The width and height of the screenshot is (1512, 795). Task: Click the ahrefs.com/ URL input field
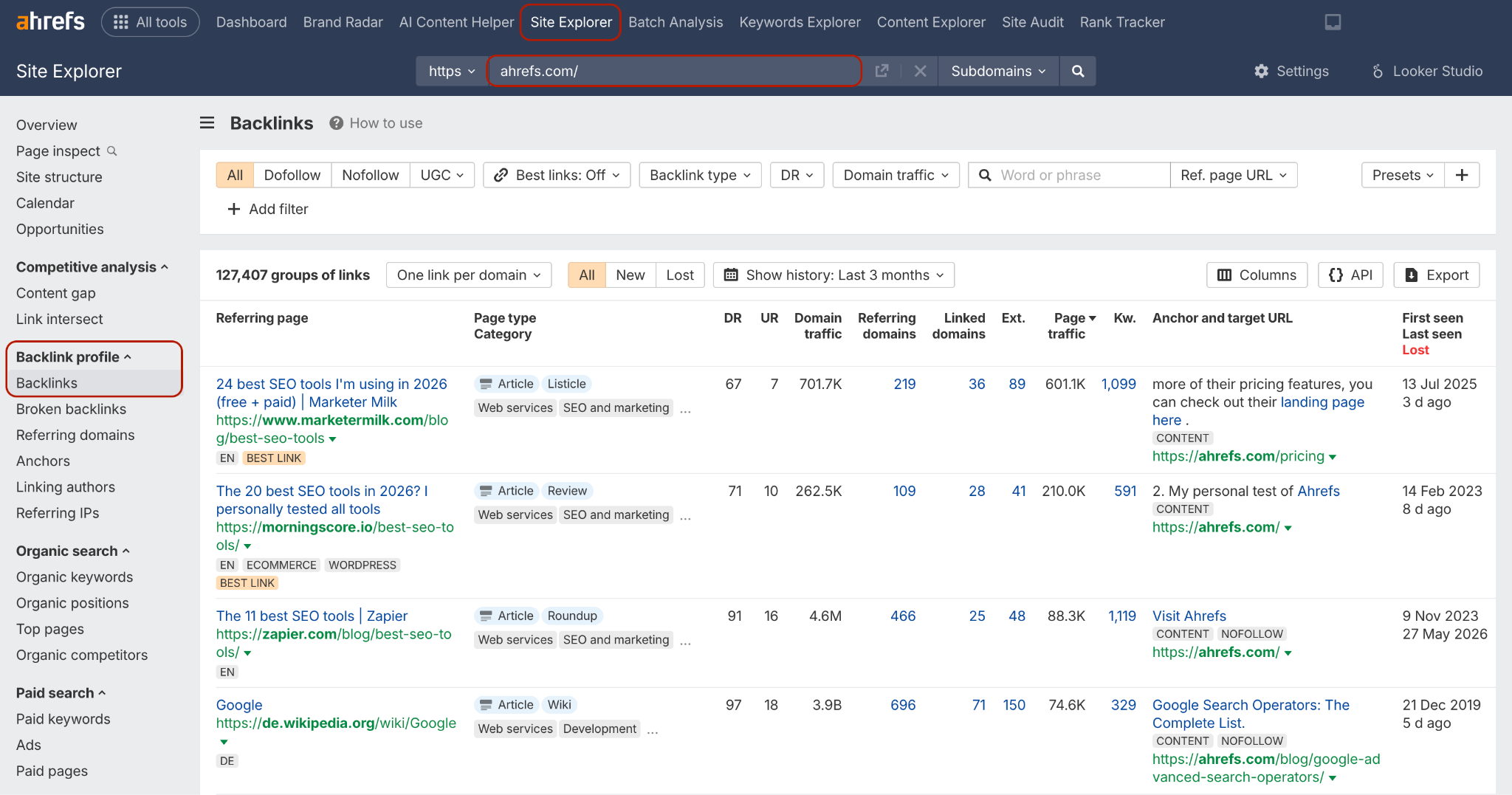point(674,71)
